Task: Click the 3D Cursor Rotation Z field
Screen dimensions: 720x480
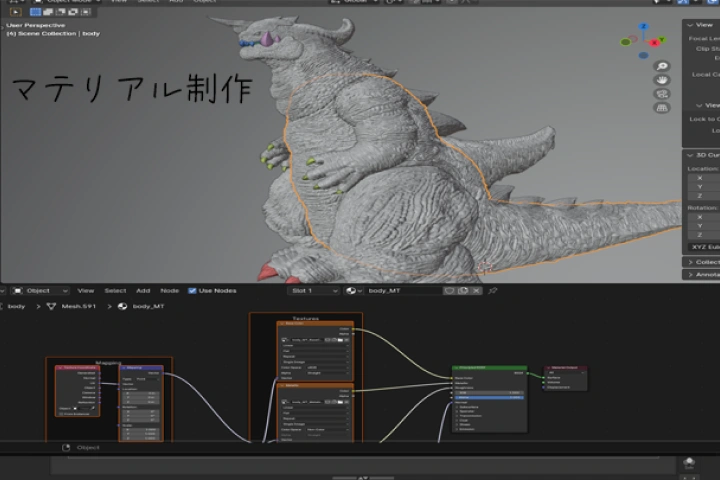Action: click(x=704, y=235)
